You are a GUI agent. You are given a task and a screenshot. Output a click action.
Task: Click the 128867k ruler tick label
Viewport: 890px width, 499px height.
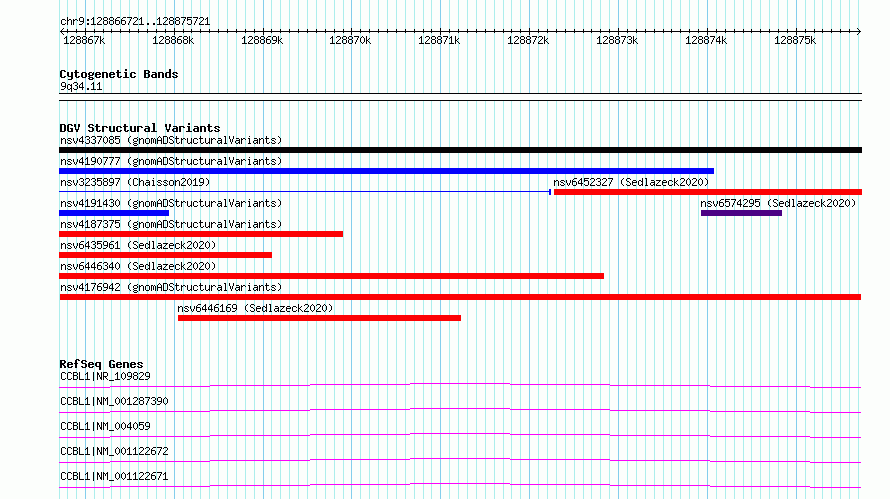point(84,40)
